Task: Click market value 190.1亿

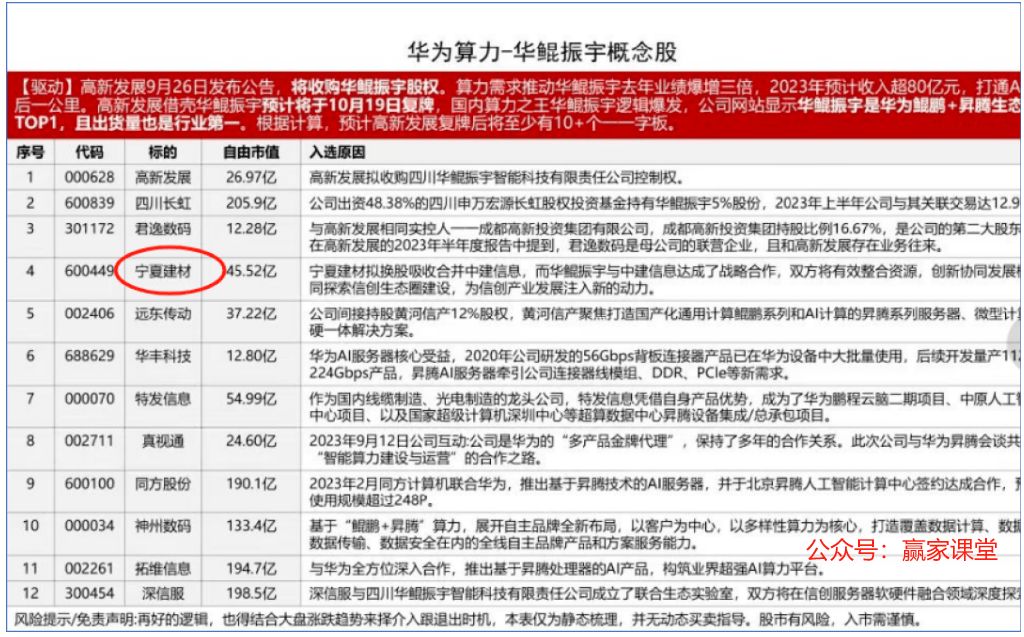Action: pos(251,483)
